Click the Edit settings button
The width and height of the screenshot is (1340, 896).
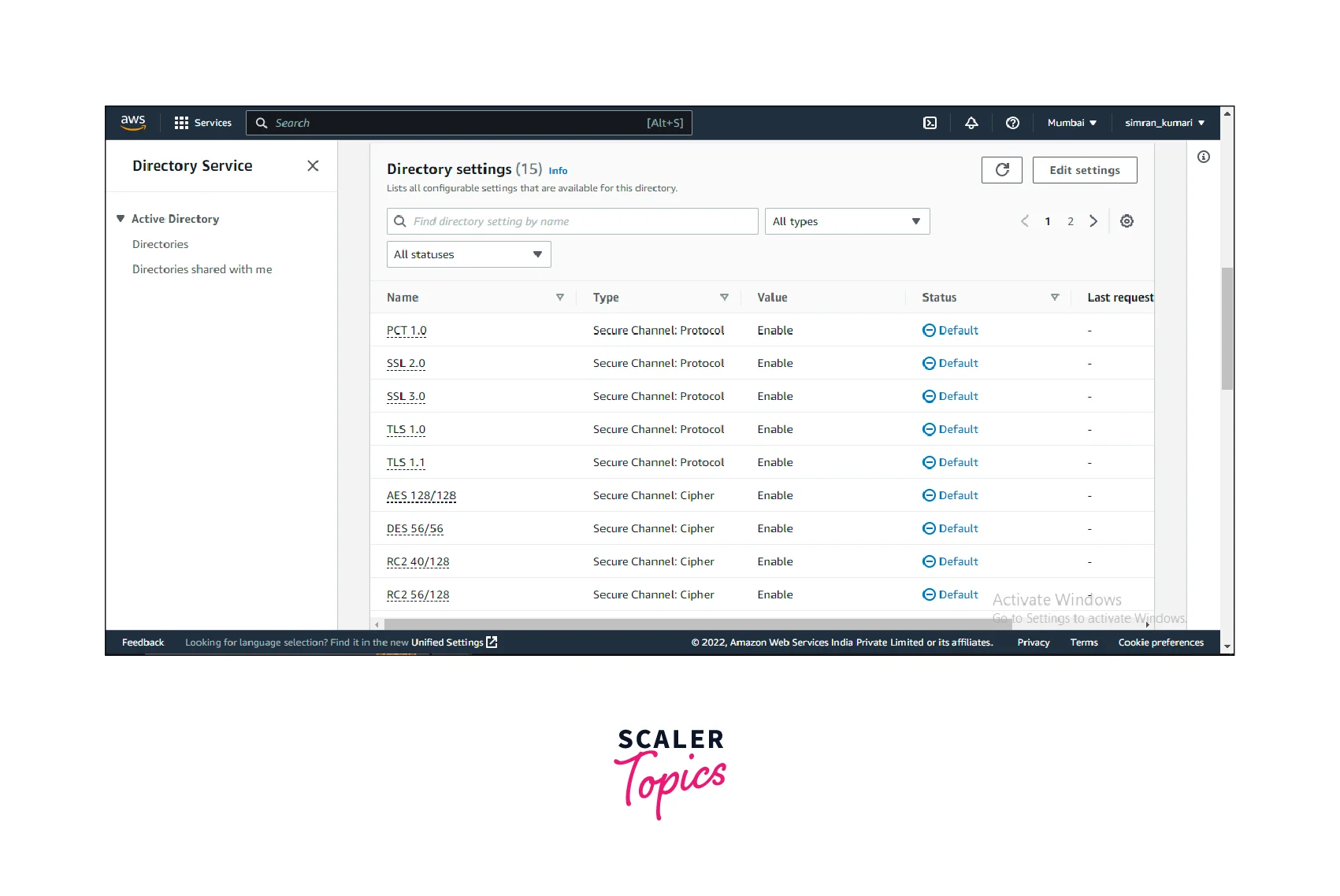pos(1084,170)
